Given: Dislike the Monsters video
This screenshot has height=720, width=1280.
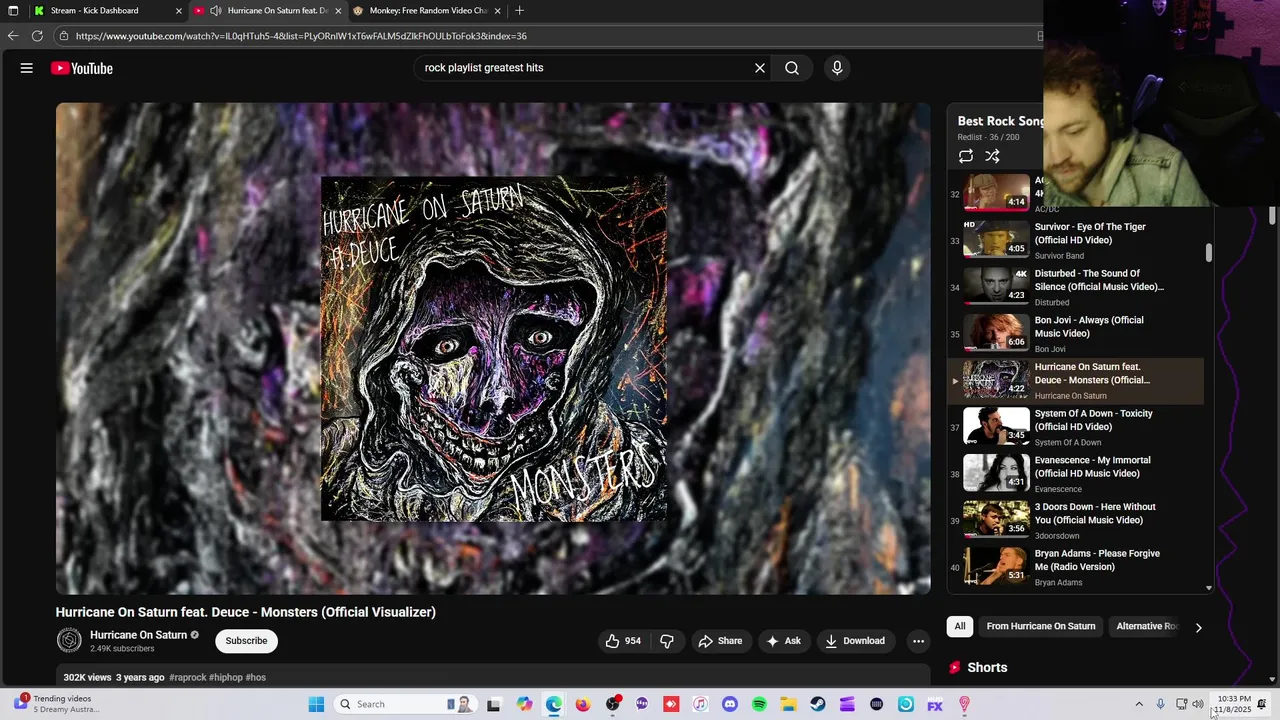Looking at the screenshot, I should (x=667, y=641).
